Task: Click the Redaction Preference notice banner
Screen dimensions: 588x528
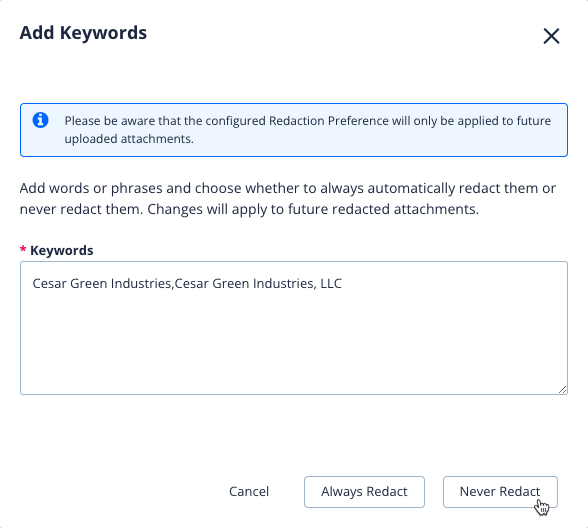Action: click(x=294, y=130)
